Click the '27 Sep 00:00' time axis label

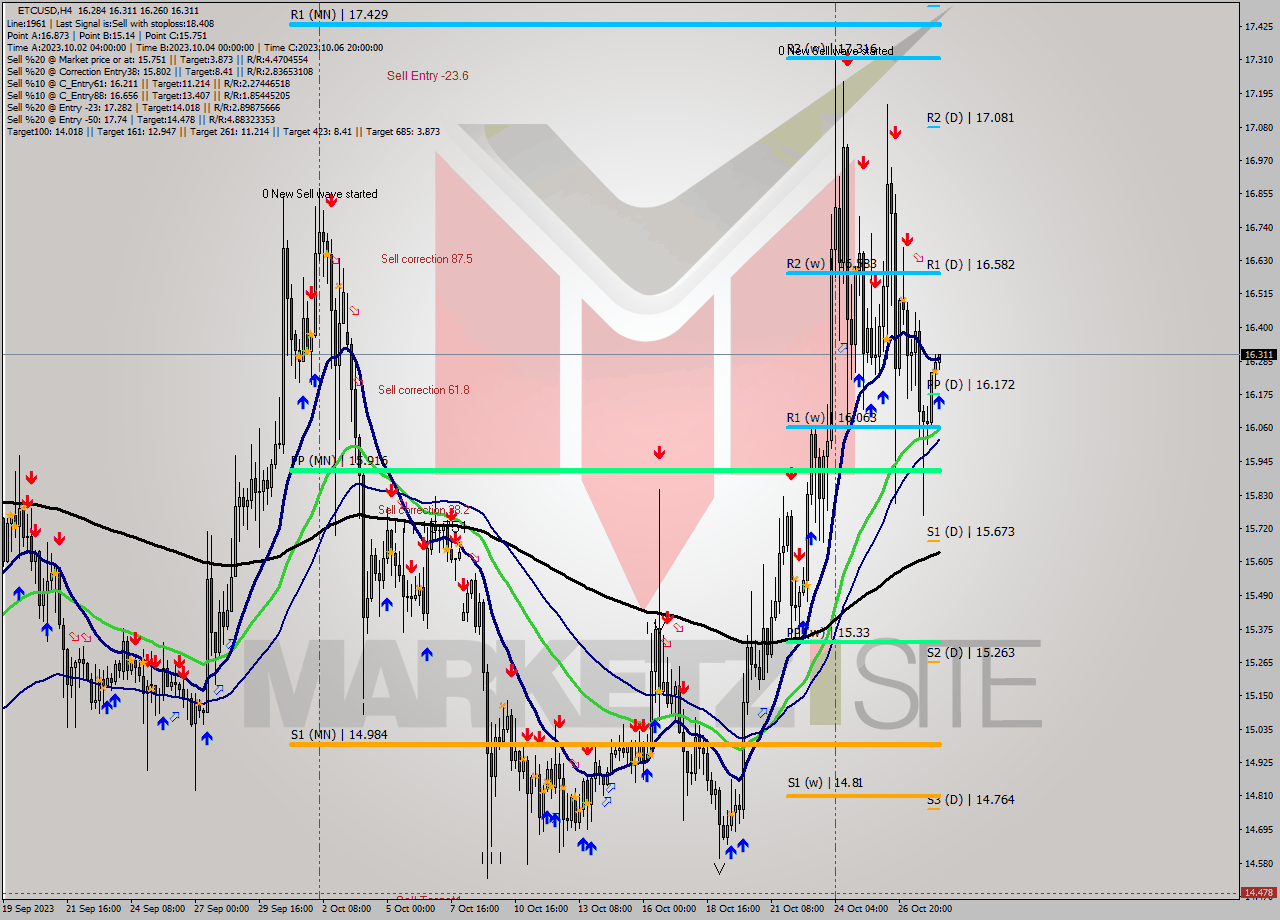220,909
